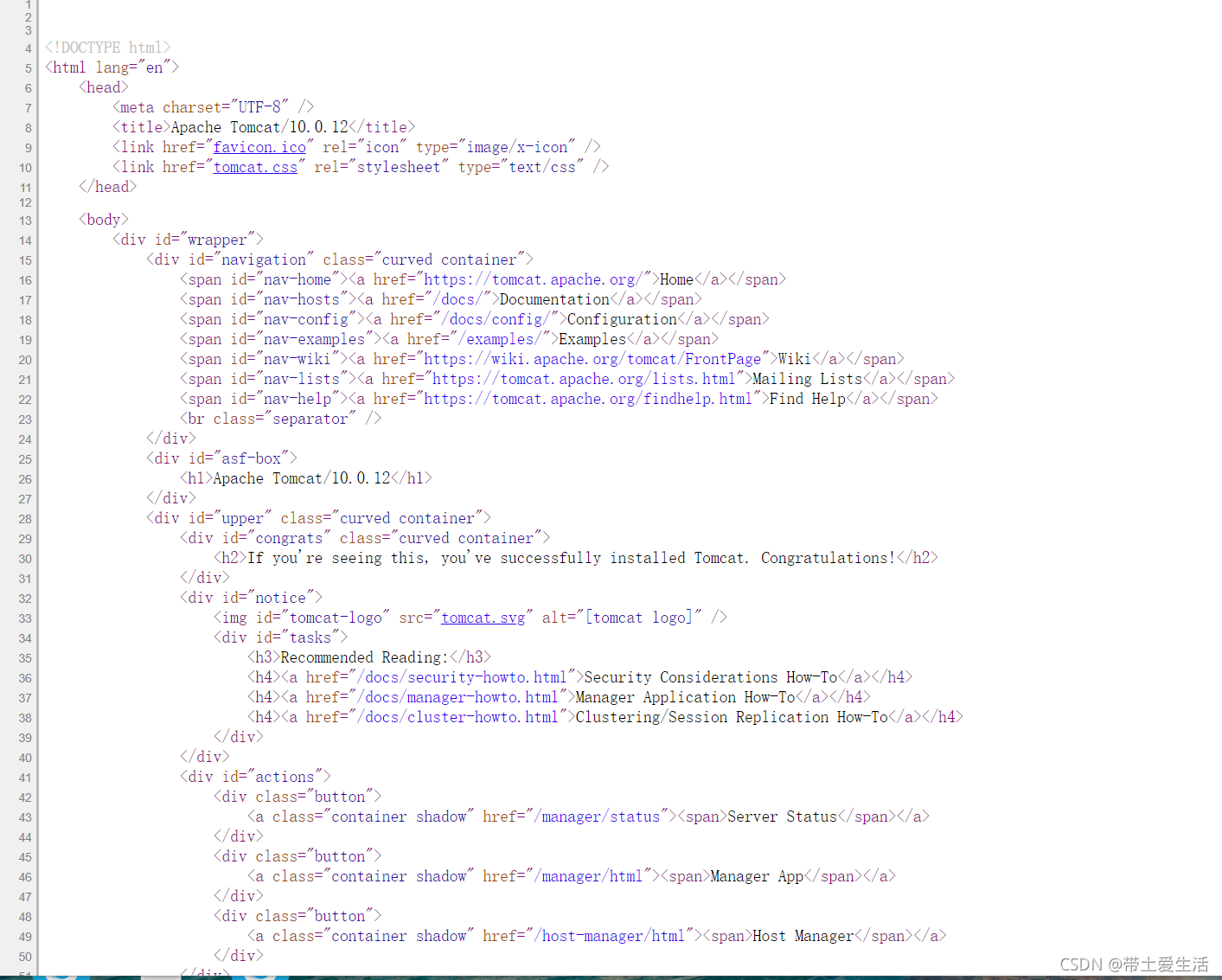Click the div id="asf-box" line
Screen dimensions: 1222x980
coord(221,458)
